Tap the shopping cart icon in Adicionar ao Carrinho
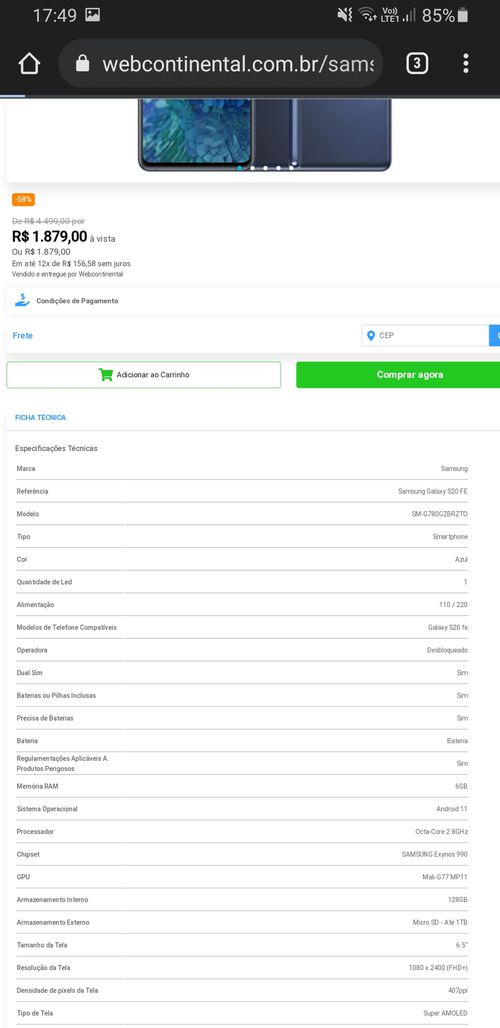The image size is (500, 1028). coord(106,374)
